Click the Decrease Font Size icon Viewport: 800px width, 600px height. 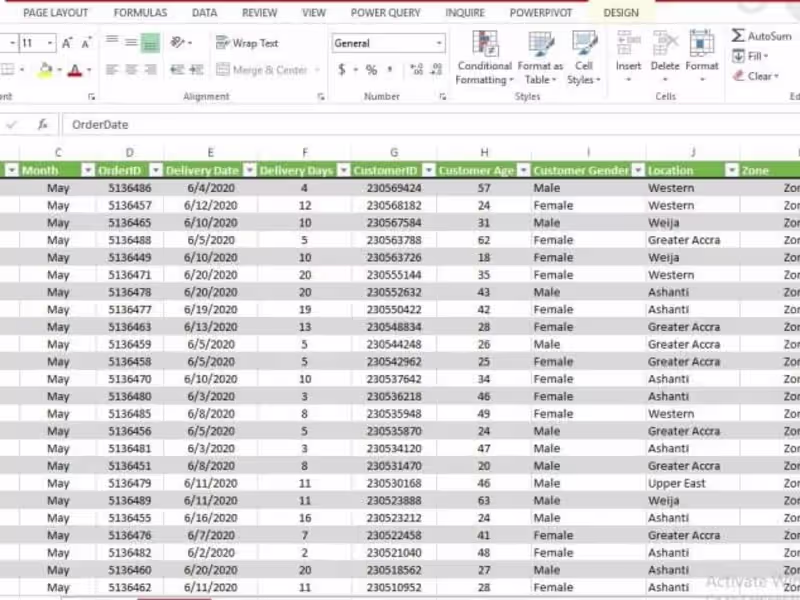(86, 43)
